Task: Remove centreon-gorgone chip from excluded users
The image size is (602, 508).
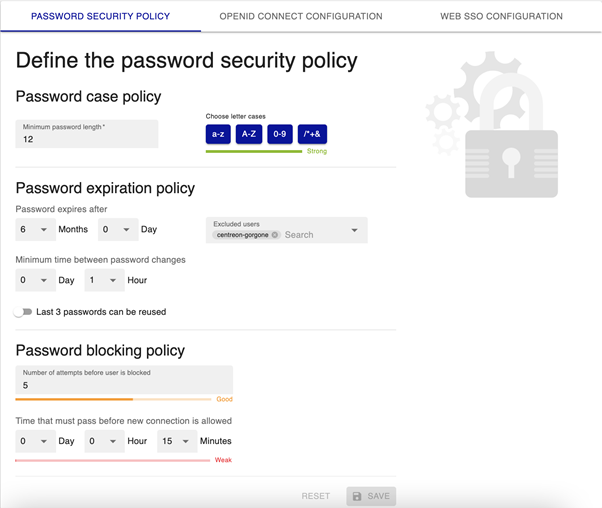Action: [275, 235]
